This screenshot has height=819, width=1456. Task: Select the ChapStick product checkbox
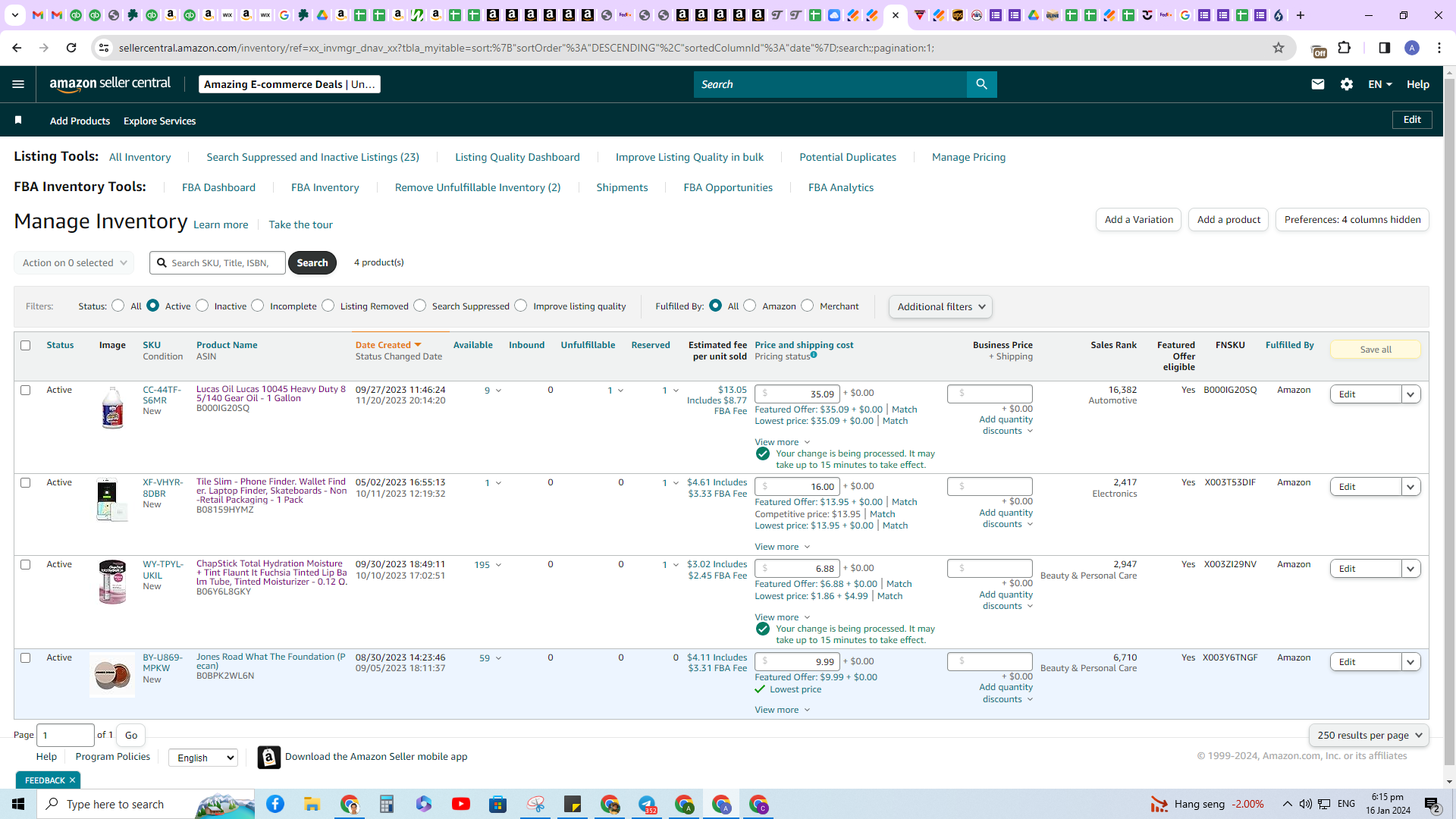coord(25,564)
